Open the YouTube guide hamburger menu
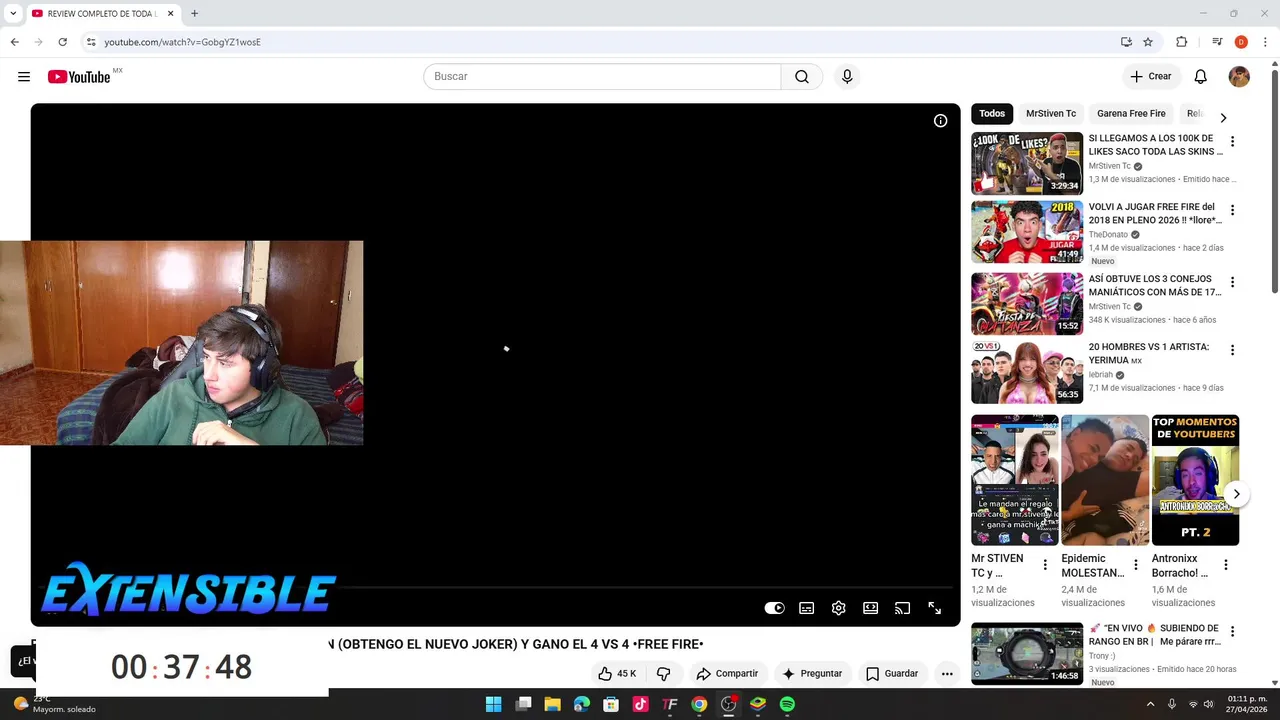Screen dimensions: 1280x720 point(24,77)
